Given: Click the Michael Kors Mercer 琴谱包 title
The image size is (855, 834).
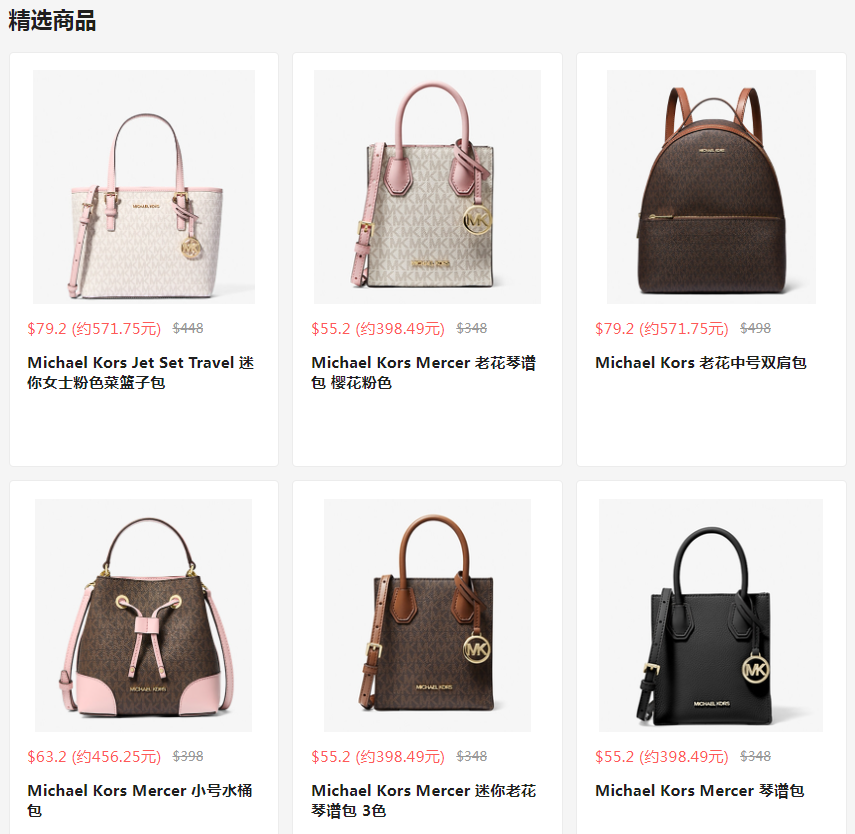Looking at the screenshot, I should point(700,791).
